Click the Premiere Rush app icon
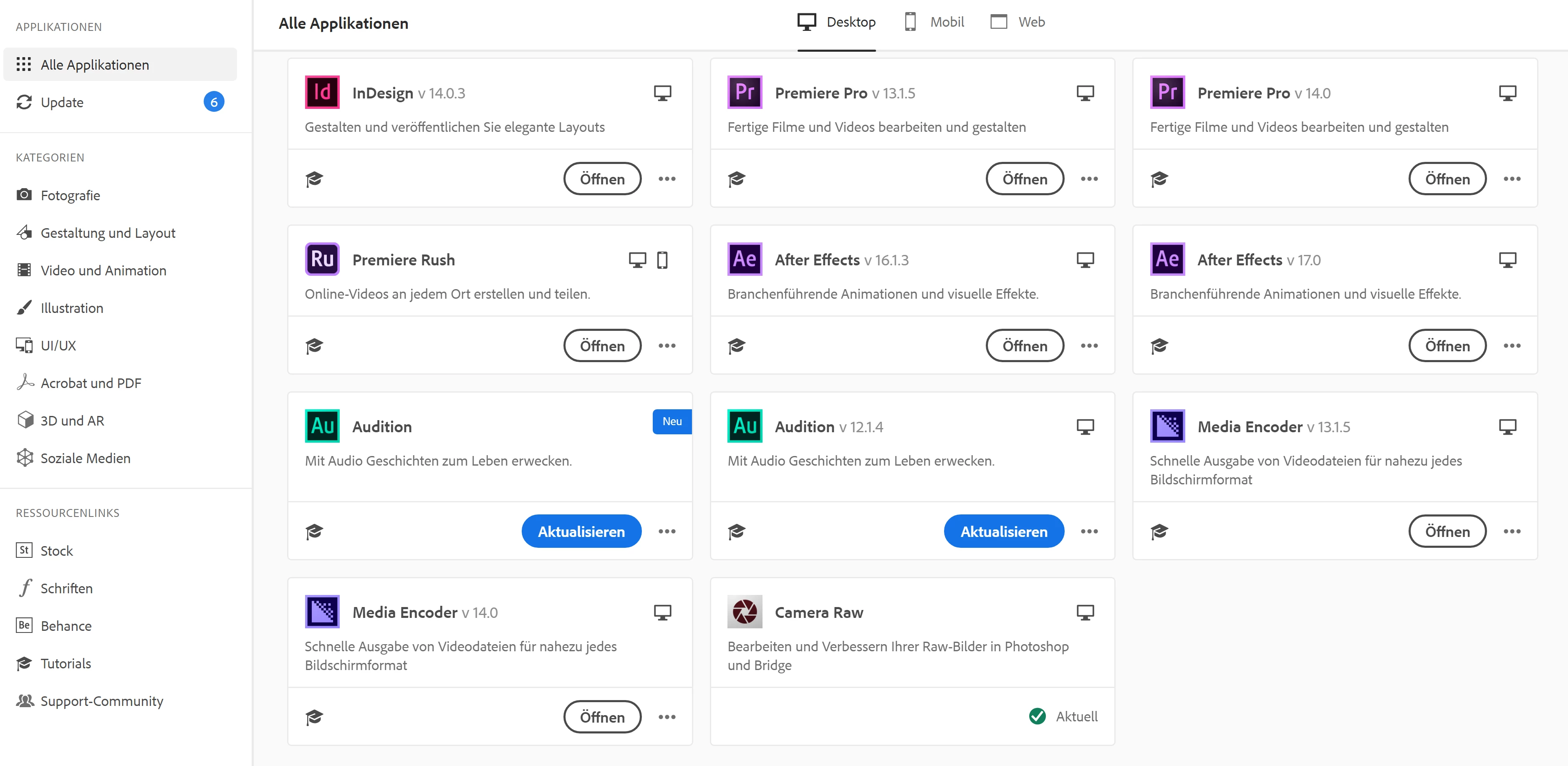The width and height of the screenshot is (1568, 766). [x=322, y=259]
